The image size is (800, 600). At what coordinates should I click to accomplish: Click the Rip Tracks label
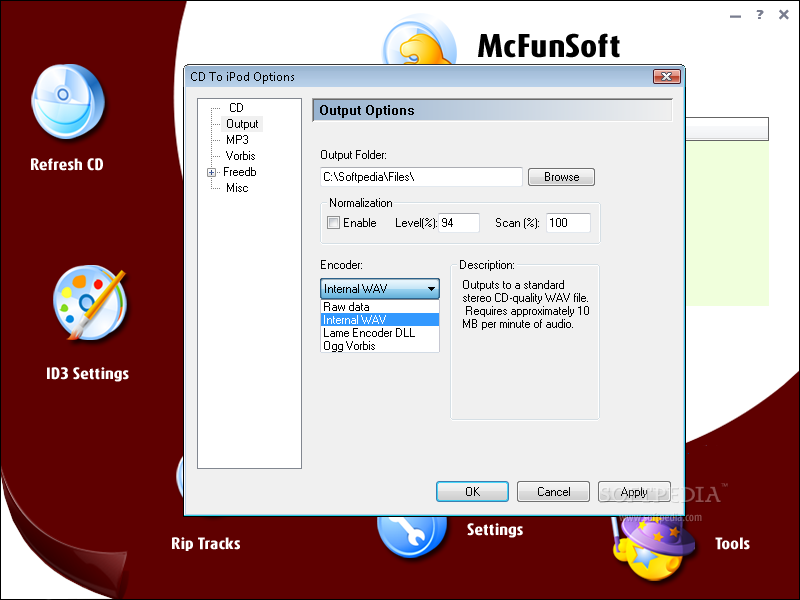[x=206, y=543]
